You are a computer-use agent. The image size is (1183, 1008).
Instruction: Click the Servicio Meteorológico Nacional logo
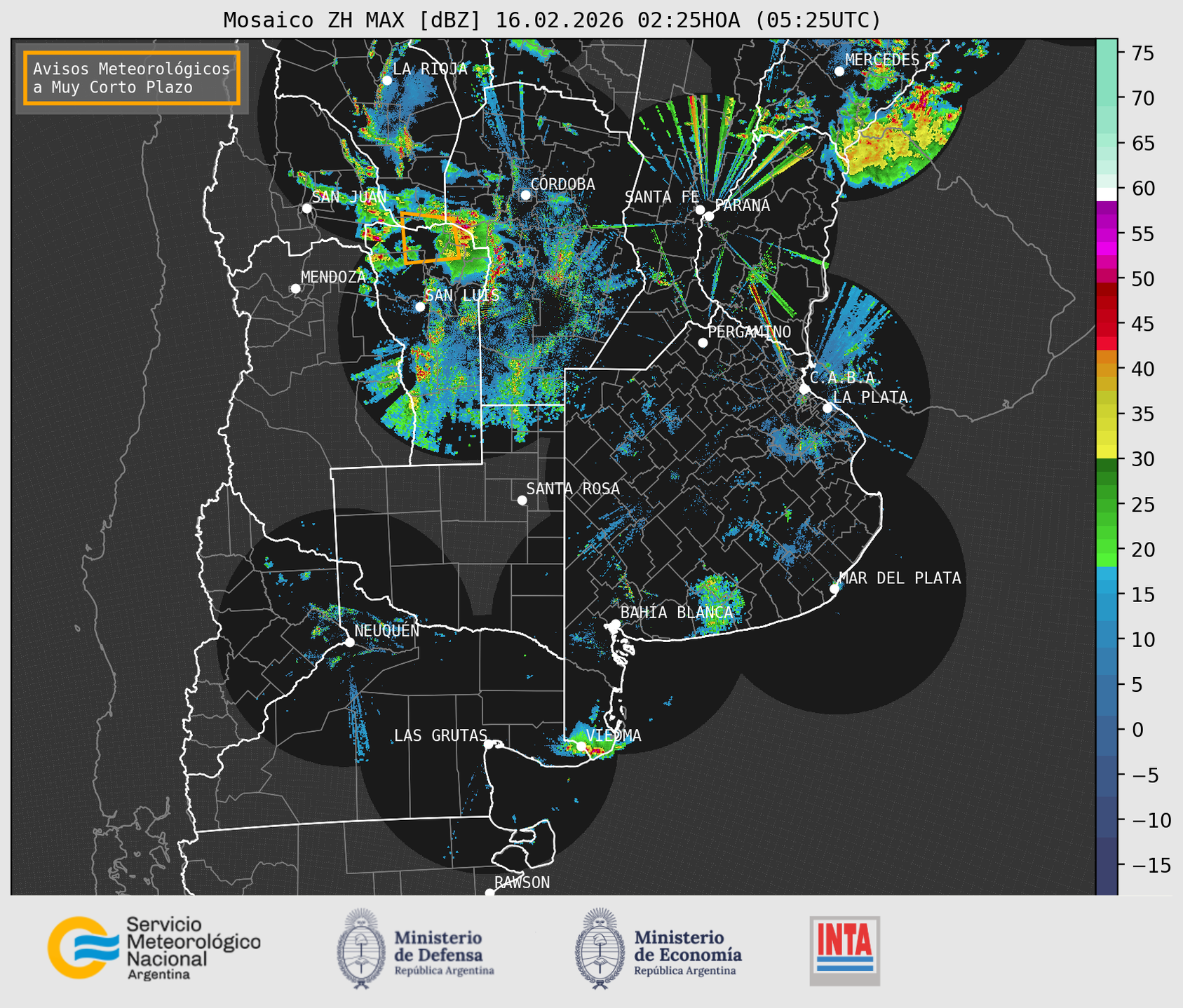(154, 948)
